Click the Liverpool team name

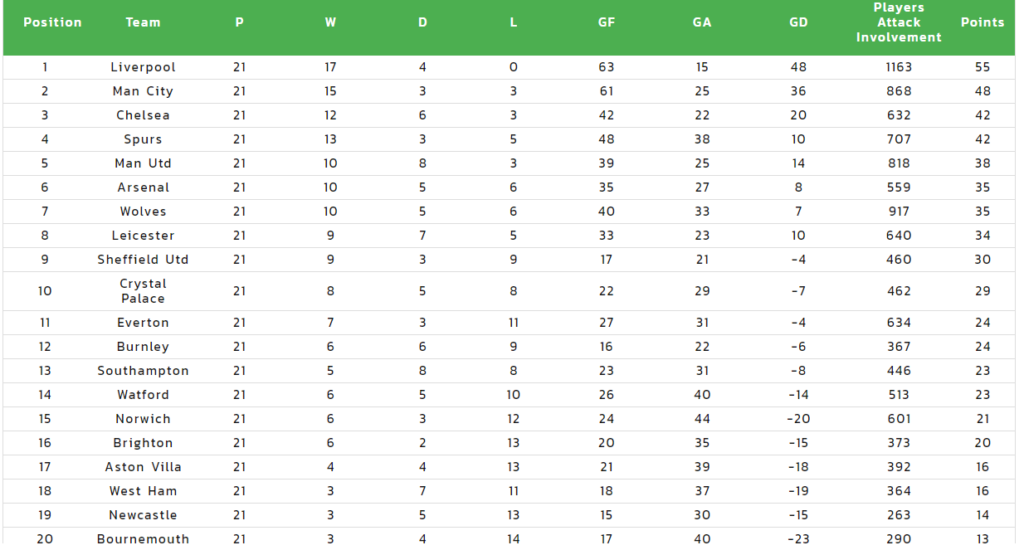pos(143,67)
